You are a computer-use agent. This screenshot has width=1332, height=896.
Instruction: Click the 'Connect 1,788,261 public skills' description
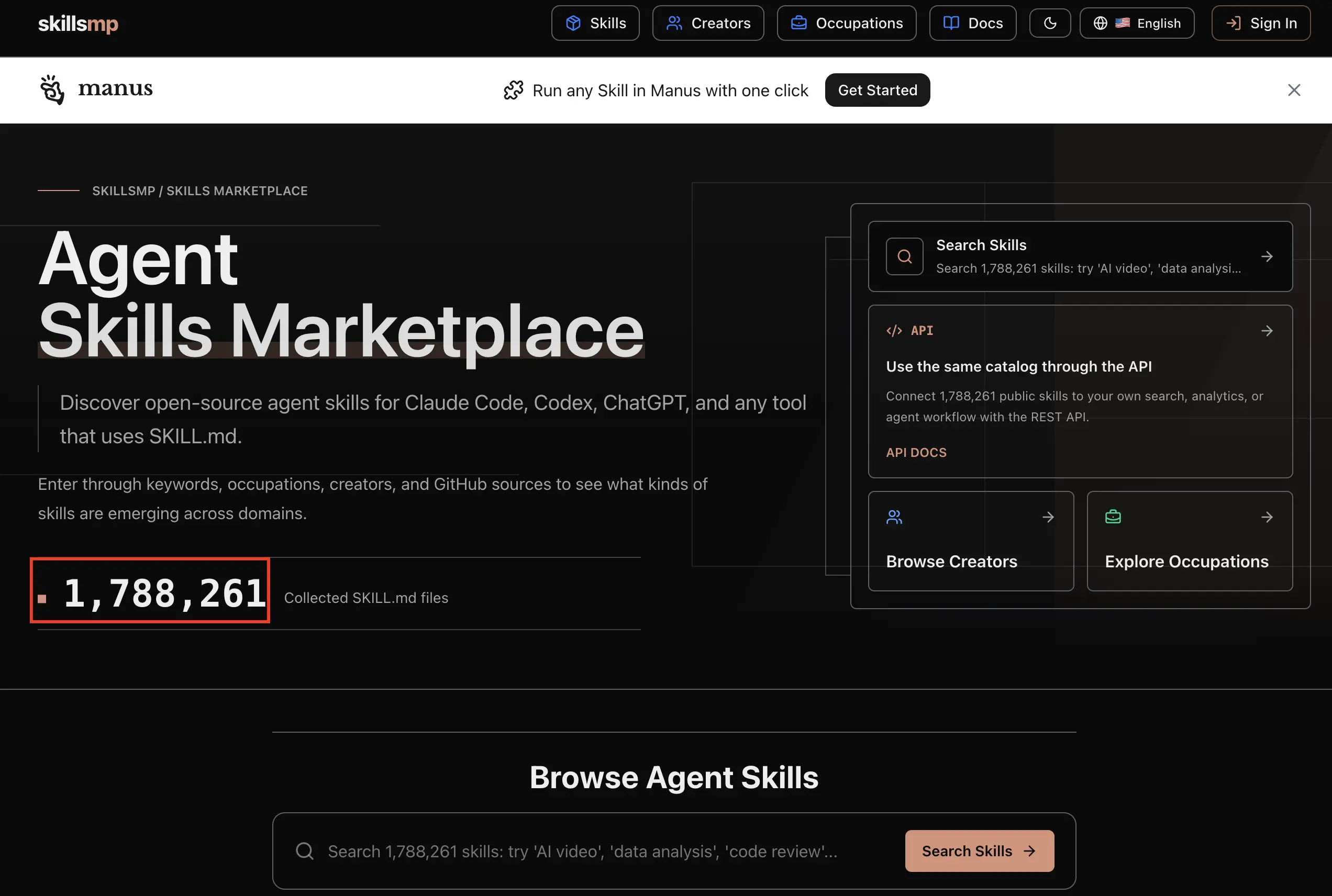pyautogui.click(x=1074, y=406)
